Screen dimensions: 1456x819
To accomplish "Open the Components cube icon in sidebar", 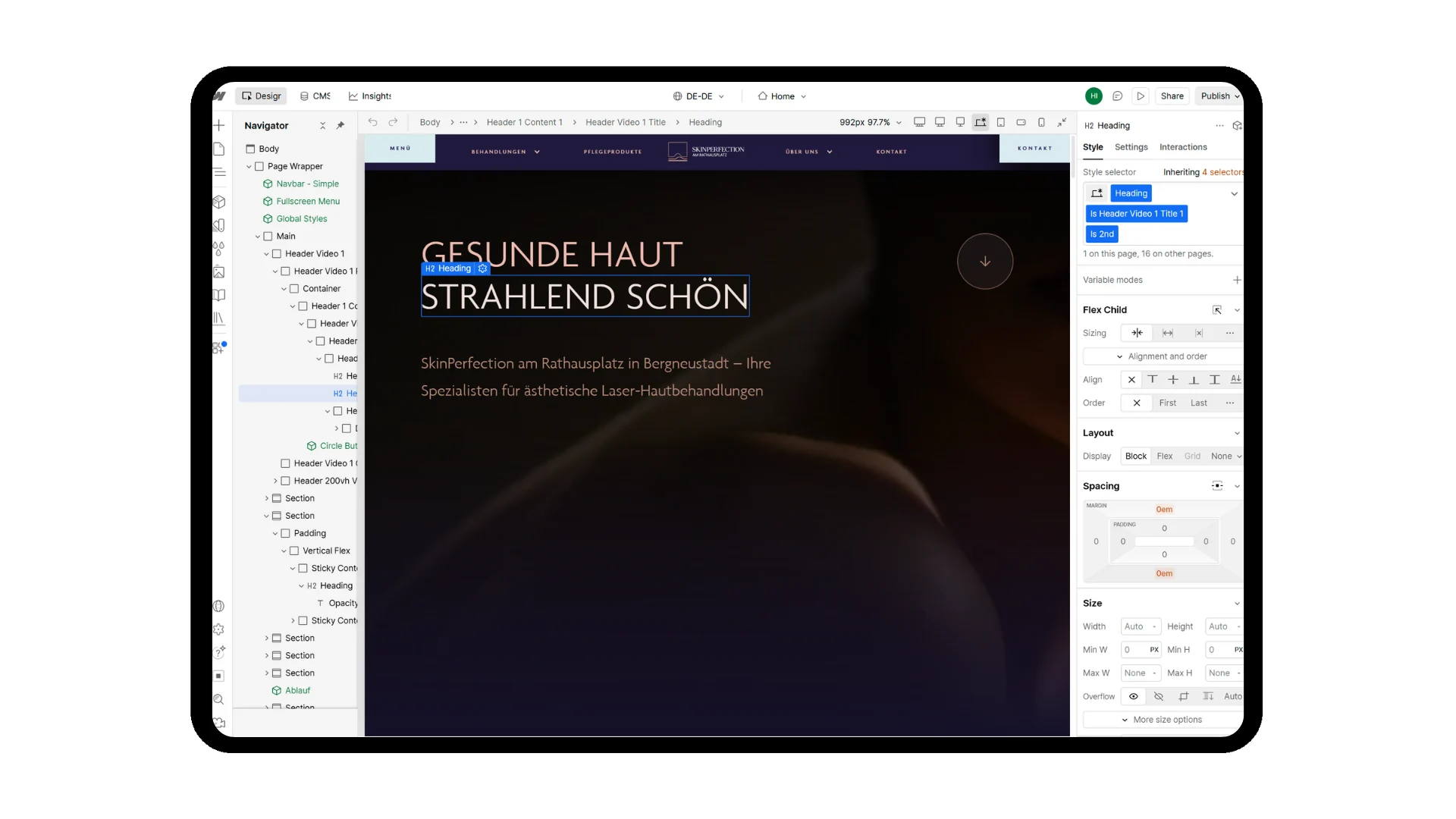I will tap(219, 202).
